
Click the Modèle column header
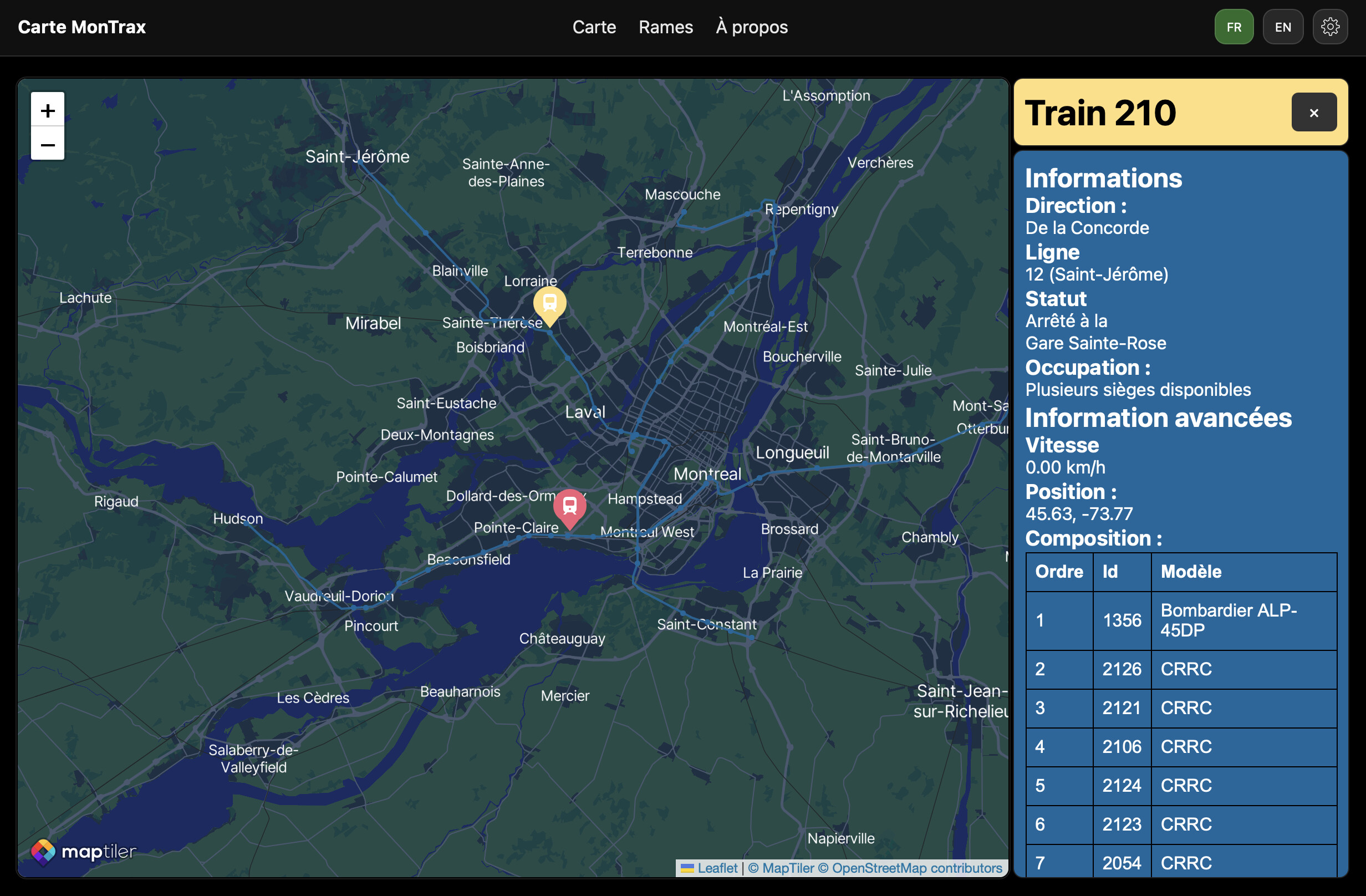pyautogui.click(x=1190, y=572)
